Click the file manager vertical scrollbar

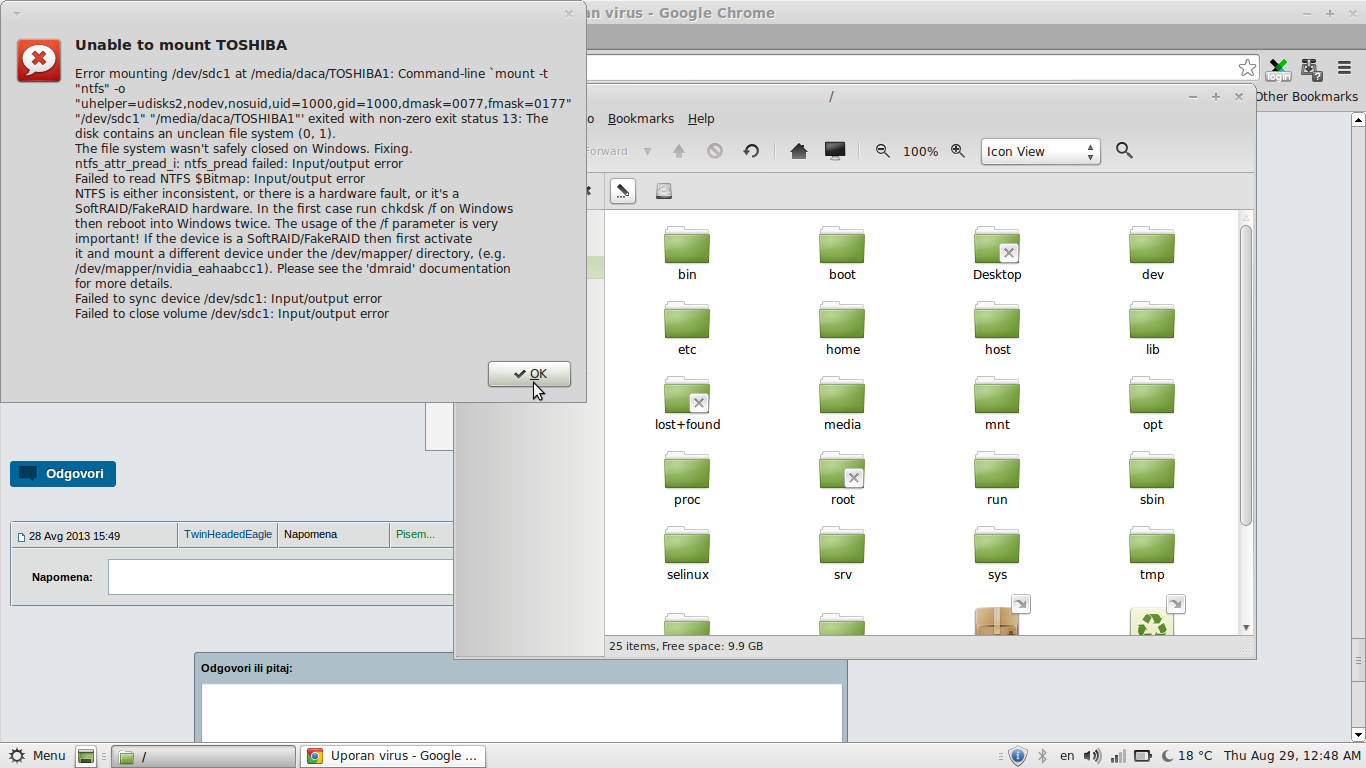click(1246, 375)
